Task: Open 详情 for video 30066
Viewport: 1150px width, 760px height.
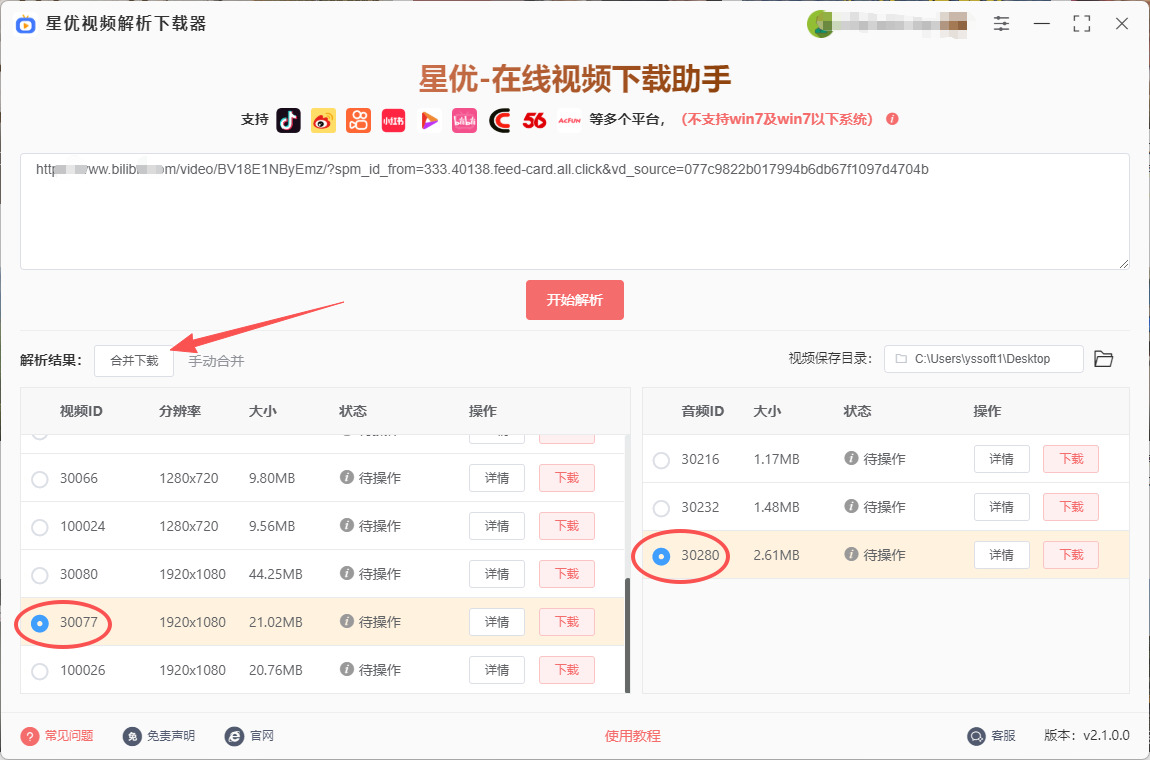Action: (x=497, y=478)
